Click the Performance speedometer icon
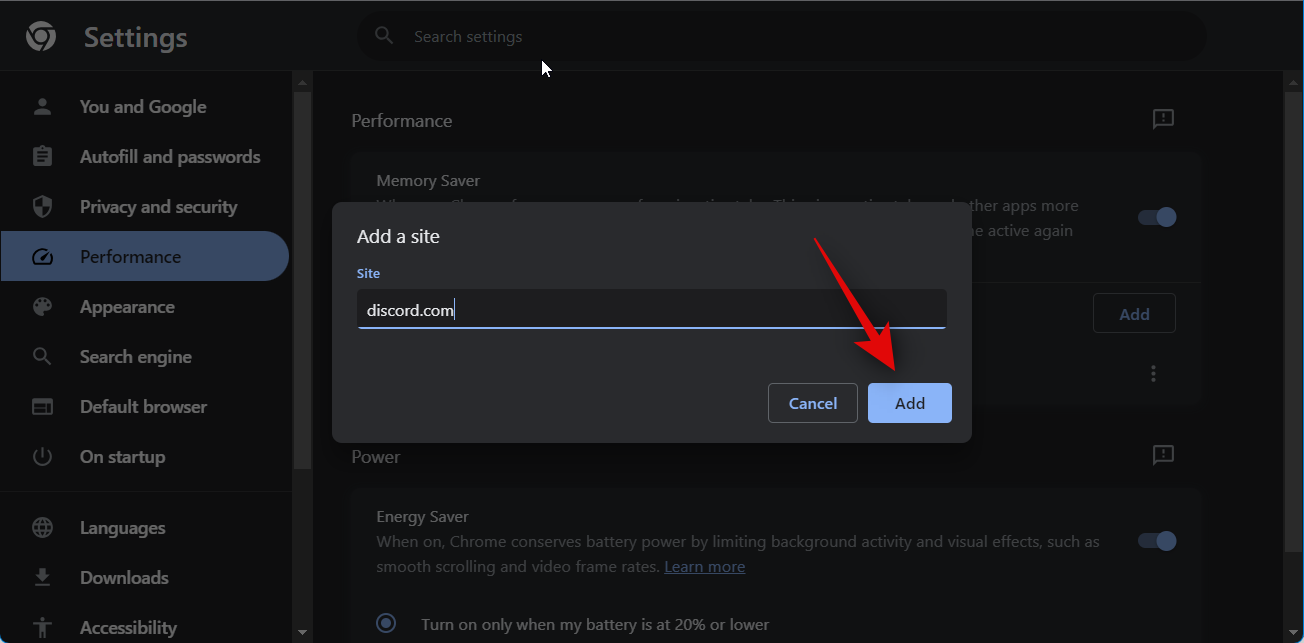 [x=42, y=257]
